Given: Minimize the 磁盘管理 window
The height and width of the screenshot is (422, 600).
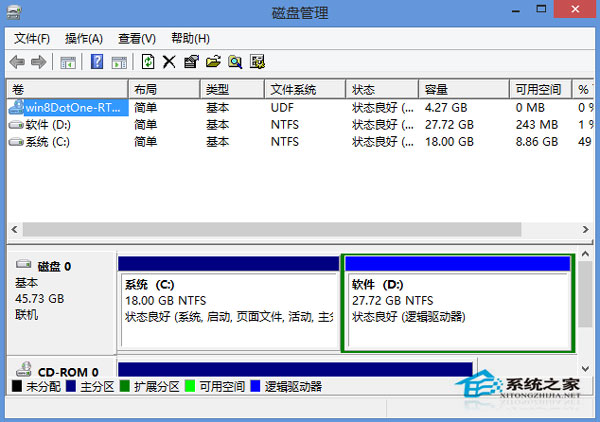Looking at the screenshot, I should point(516,10).
